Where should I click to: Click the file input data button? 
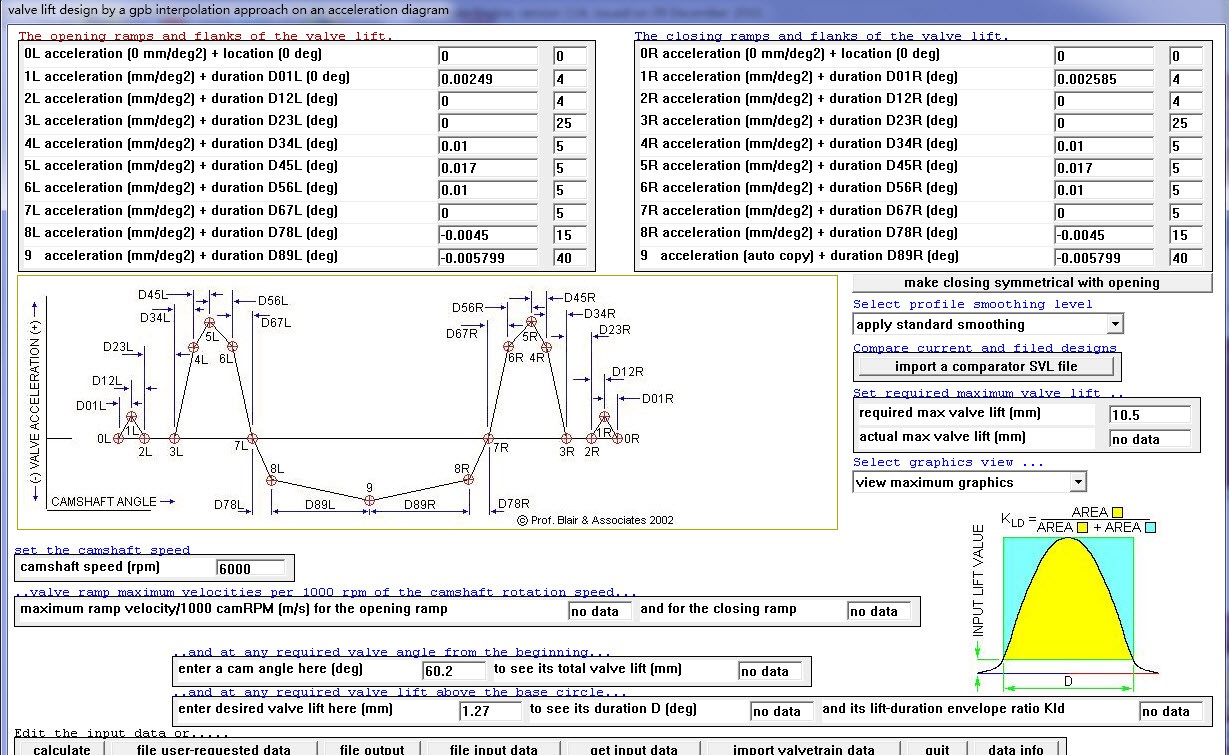point(494,748)
